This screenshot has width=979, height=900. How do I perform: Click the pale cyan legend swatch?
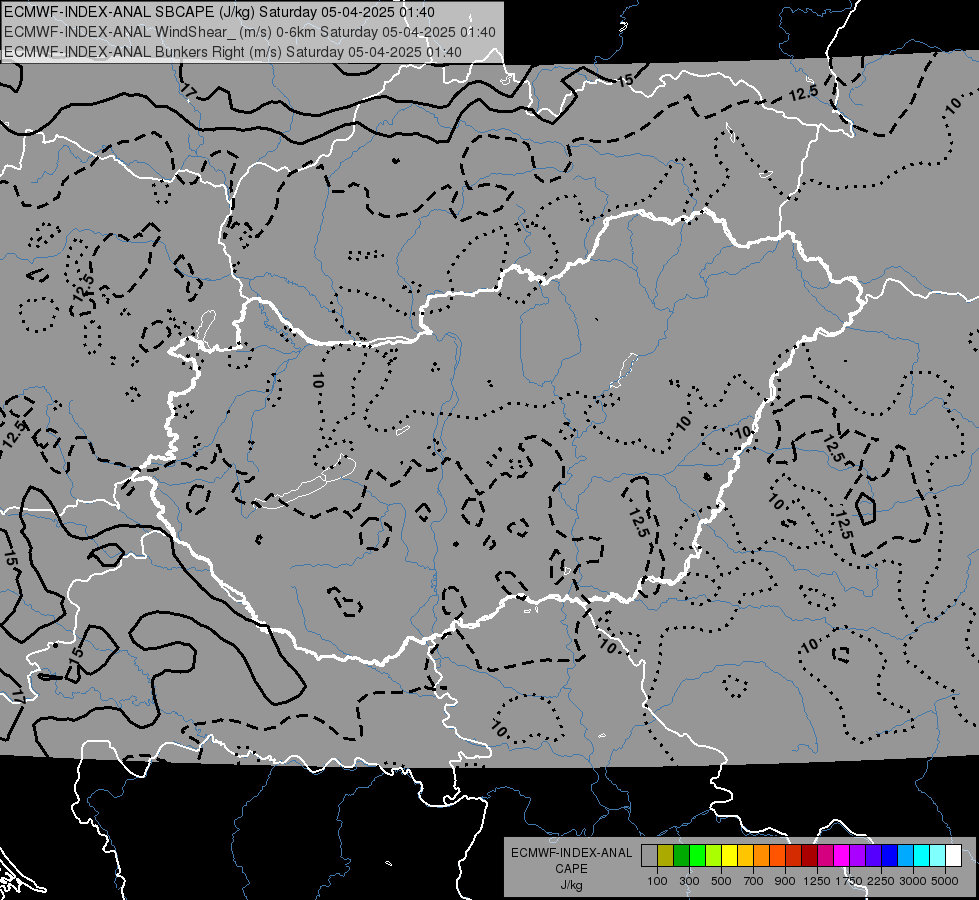(938, 856)
